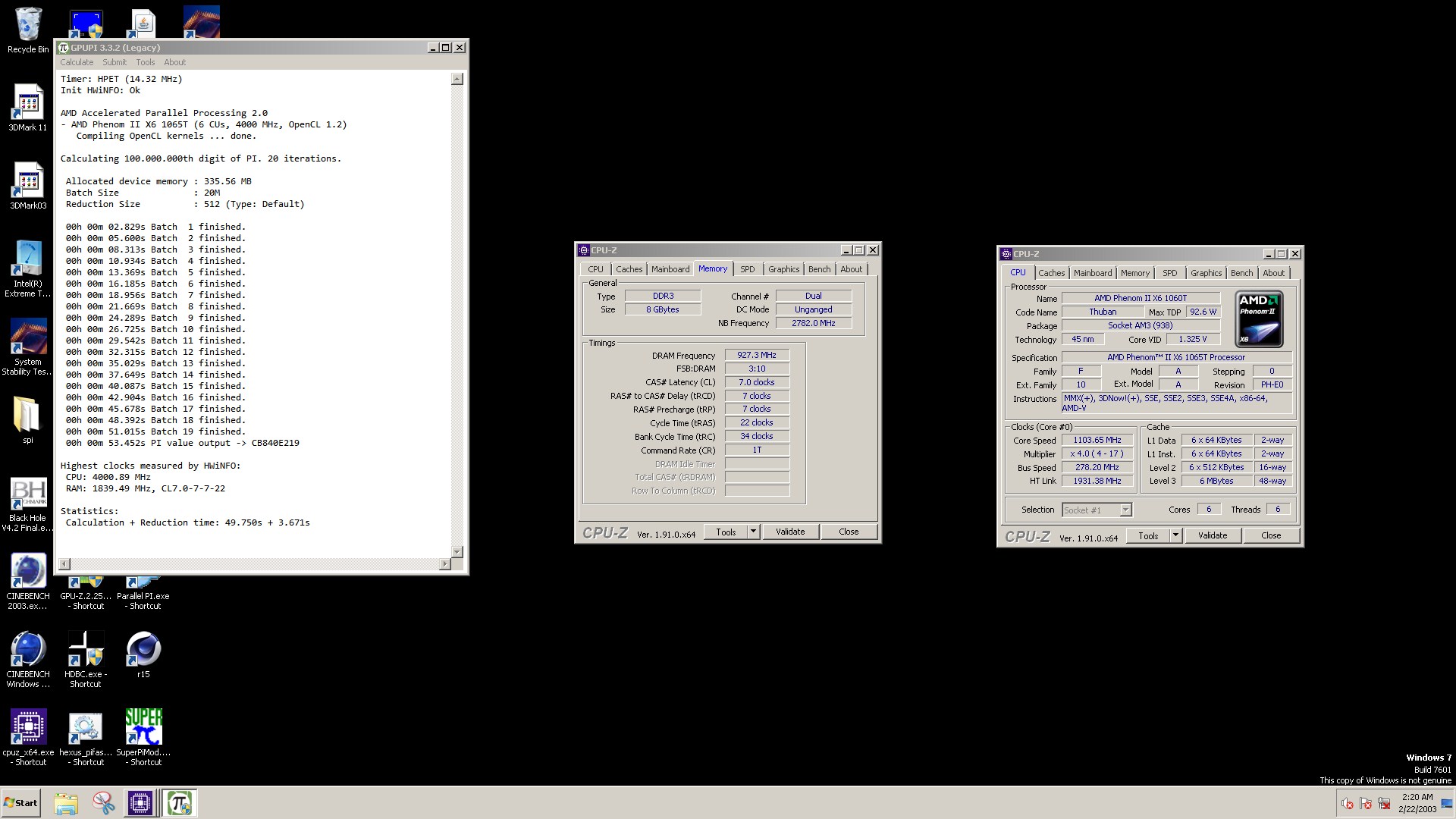Click Validate in right CPU-Z window
Screen dimensions: 1456x819
coord(1213,536)
